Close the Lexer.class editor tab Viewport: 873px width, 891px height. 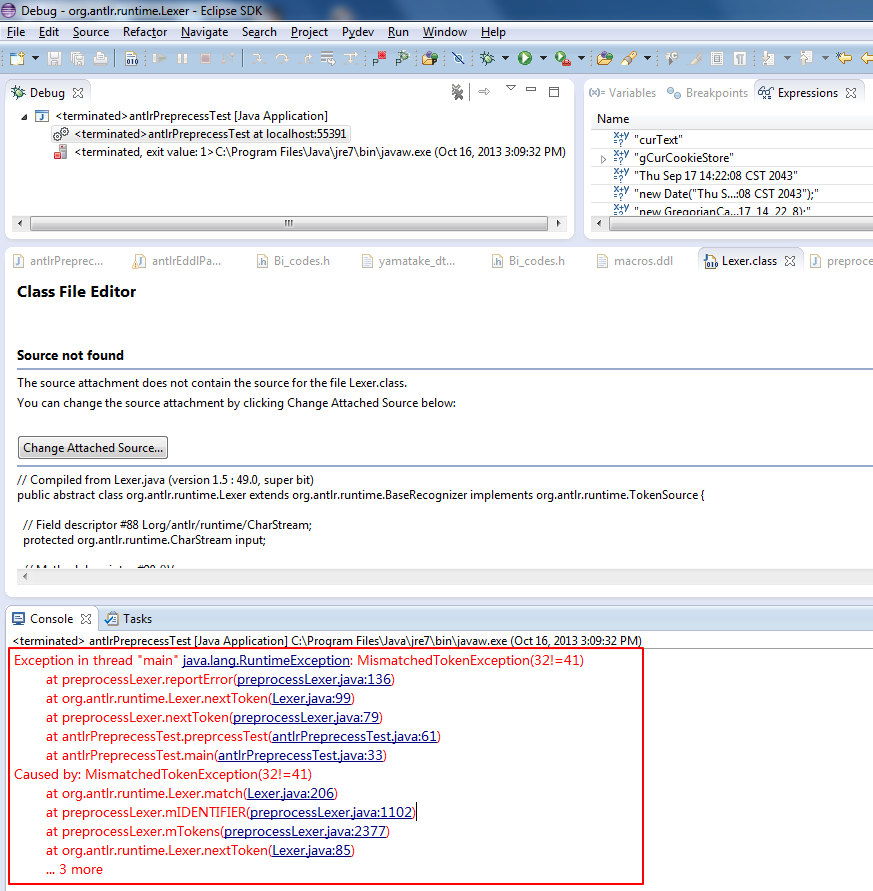click(x=790, y=261)
